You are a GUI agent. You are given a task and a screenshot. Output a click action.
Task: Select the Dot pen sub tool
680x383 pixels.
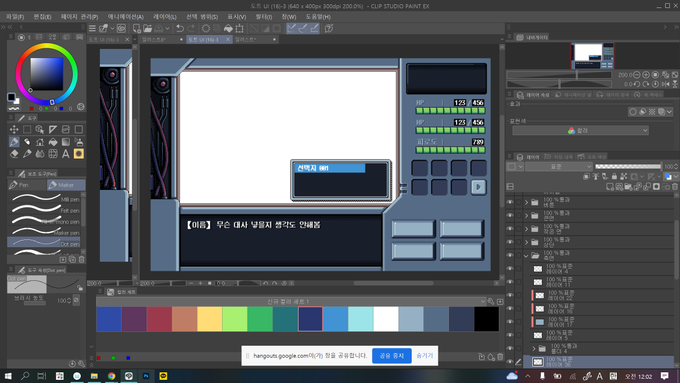click(44, 242)
